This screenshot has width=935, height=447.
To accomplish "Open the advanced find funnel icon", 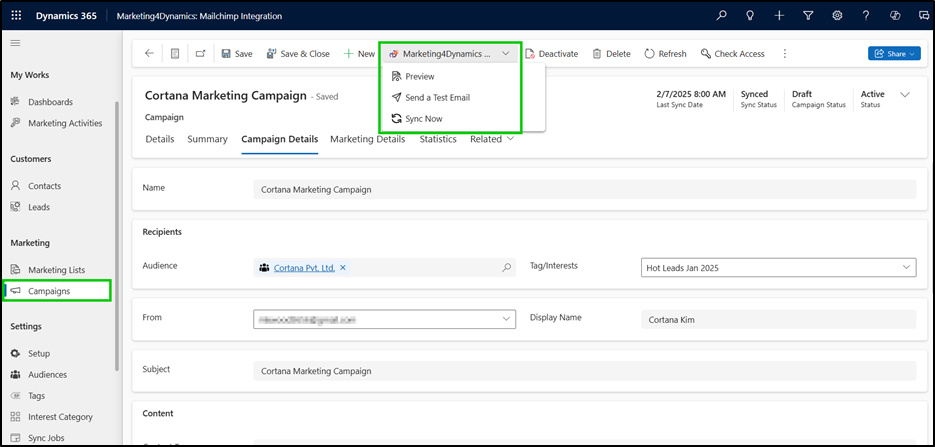I will [808, 16].
